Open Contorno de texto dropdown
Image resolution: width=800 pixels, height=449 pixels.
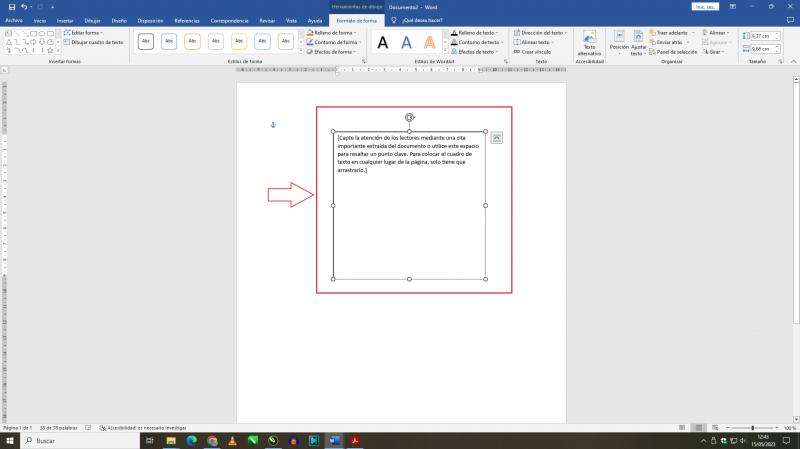477,42
